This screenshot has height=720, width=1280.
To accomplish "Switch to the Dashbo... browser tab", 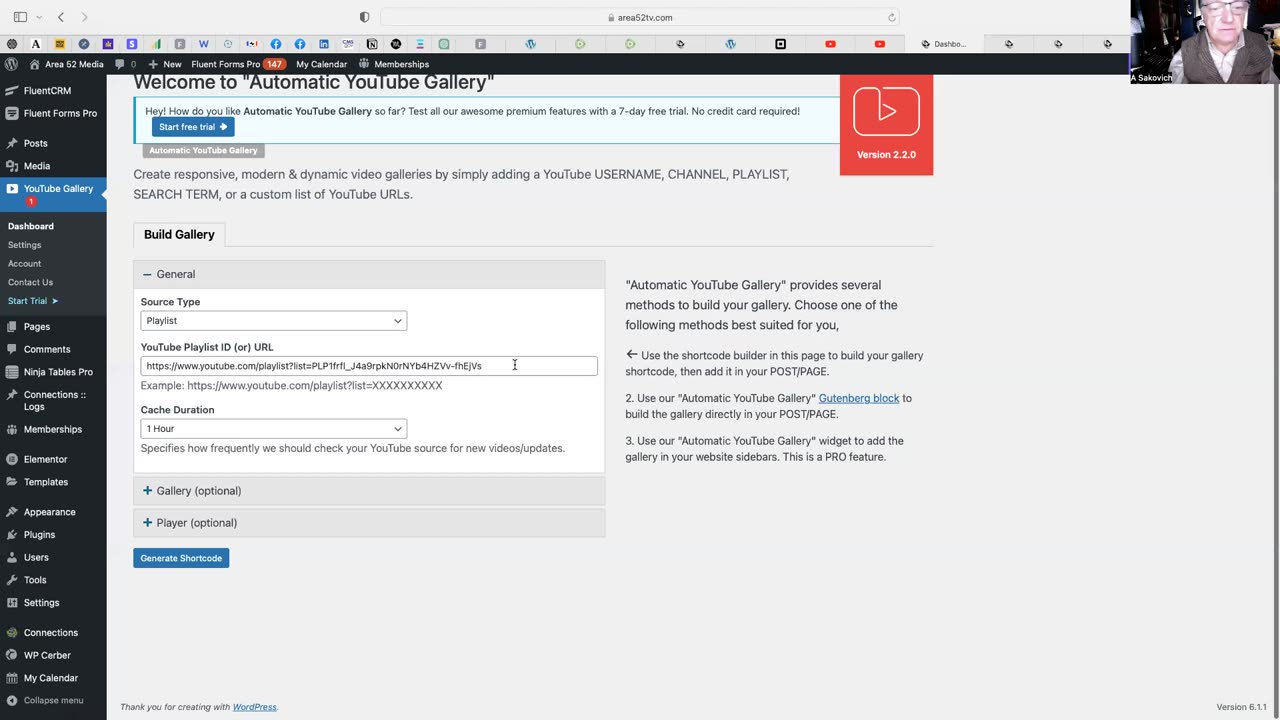I will 943,44.
